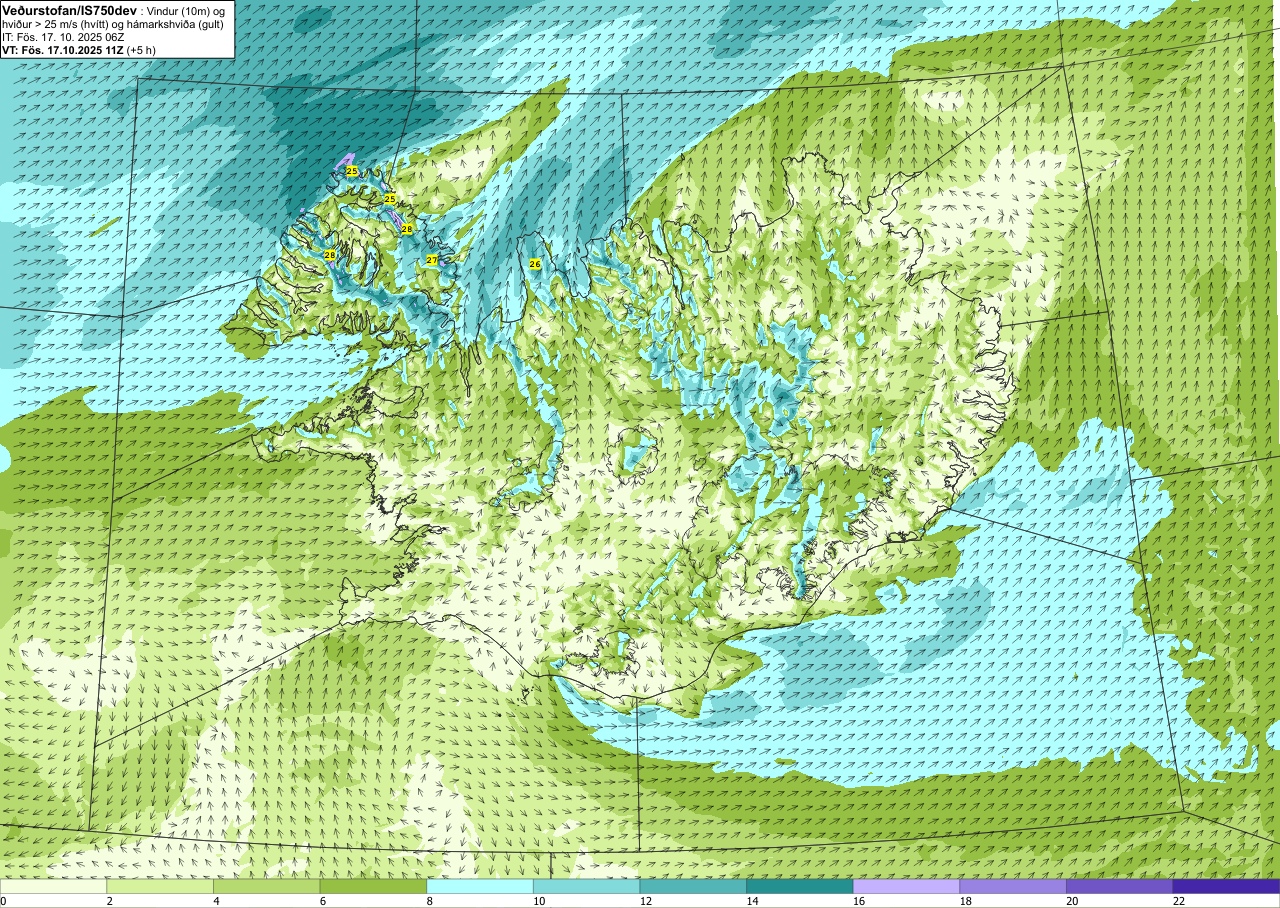
Task: Click the 18–20 m/s purple legend swatch
Action: 1013,886
